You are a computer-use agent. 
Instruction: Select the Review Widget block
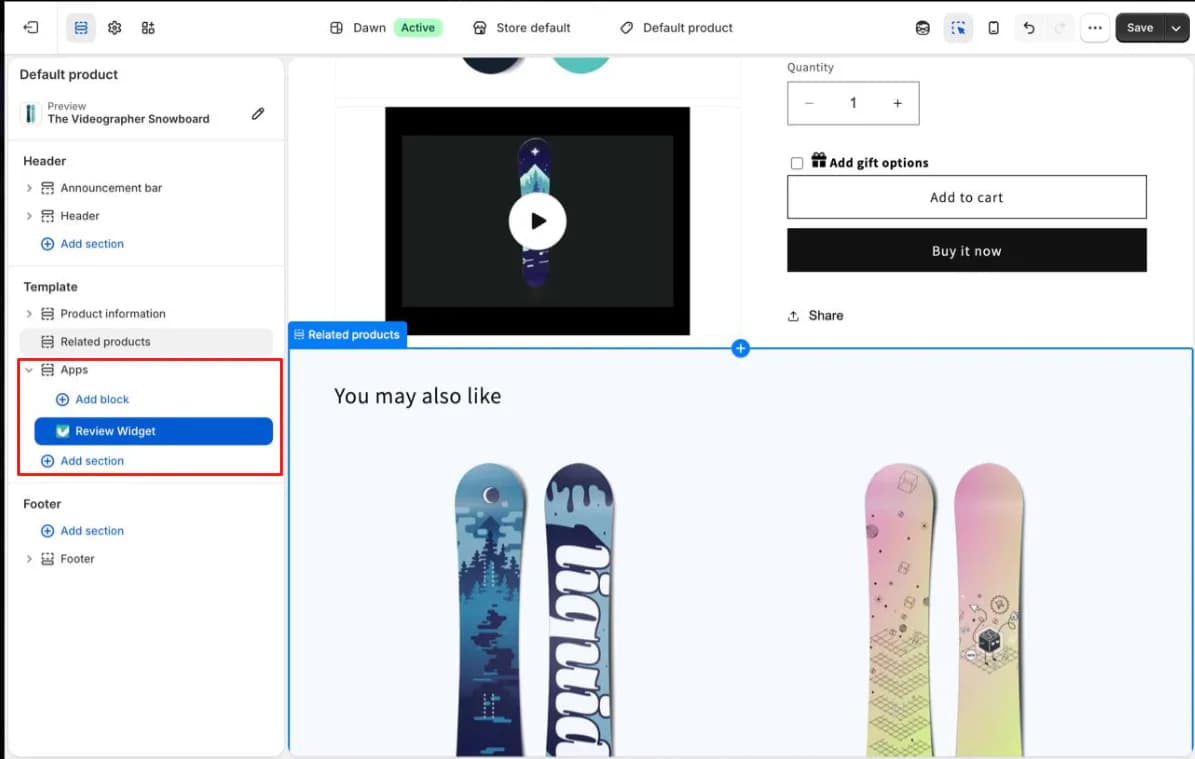[x=153, y=431]
